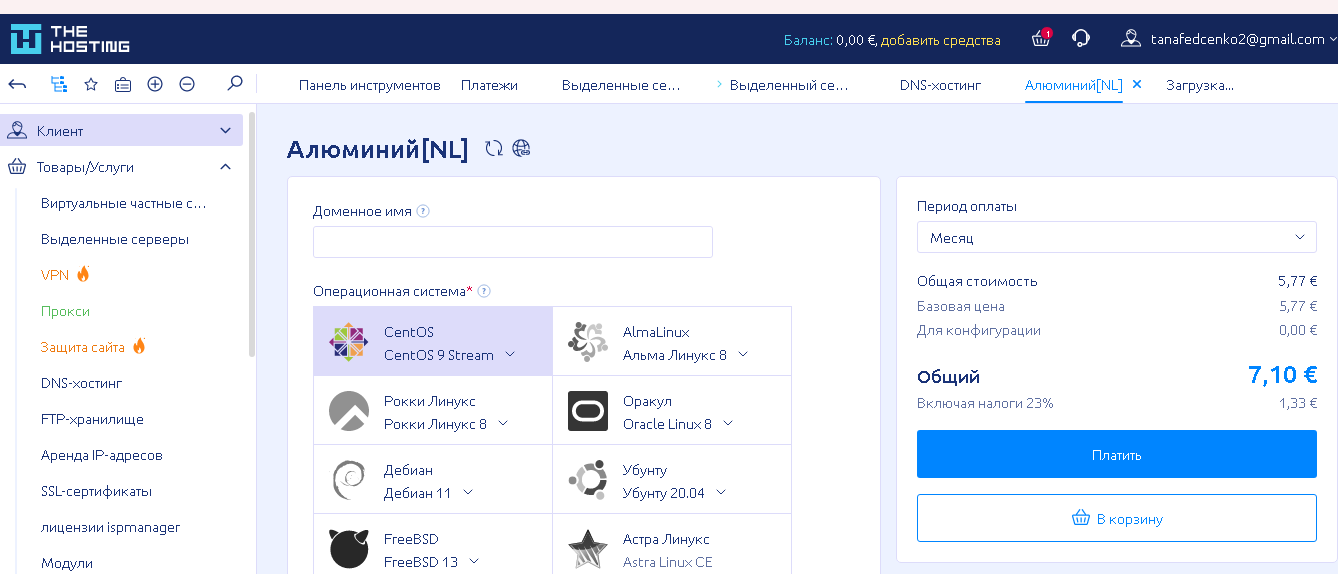
Task: Select the Астра Линукс logo
Action: click(588, 549)
